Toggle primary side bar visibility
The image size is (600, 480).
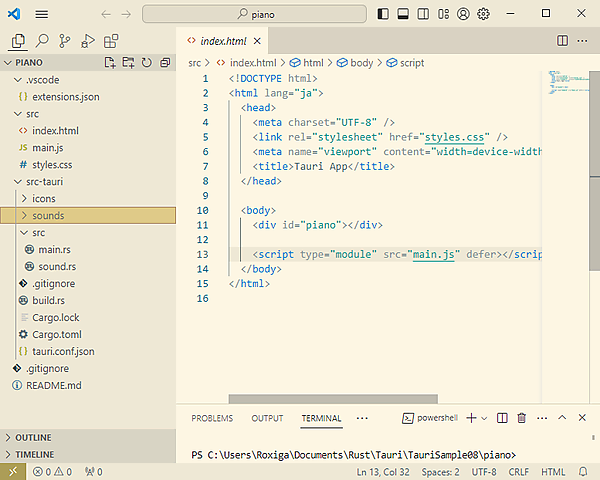click(x=384, y=14)
